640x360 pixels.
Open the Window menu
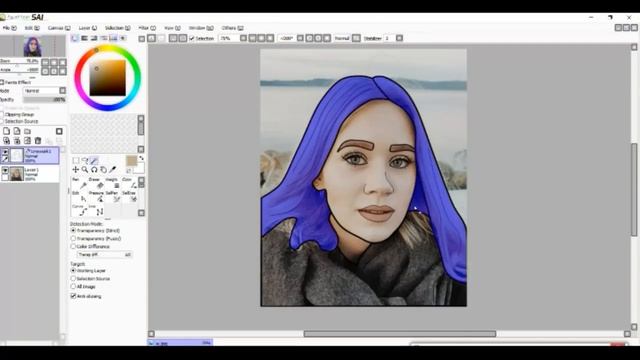[201, 28]
